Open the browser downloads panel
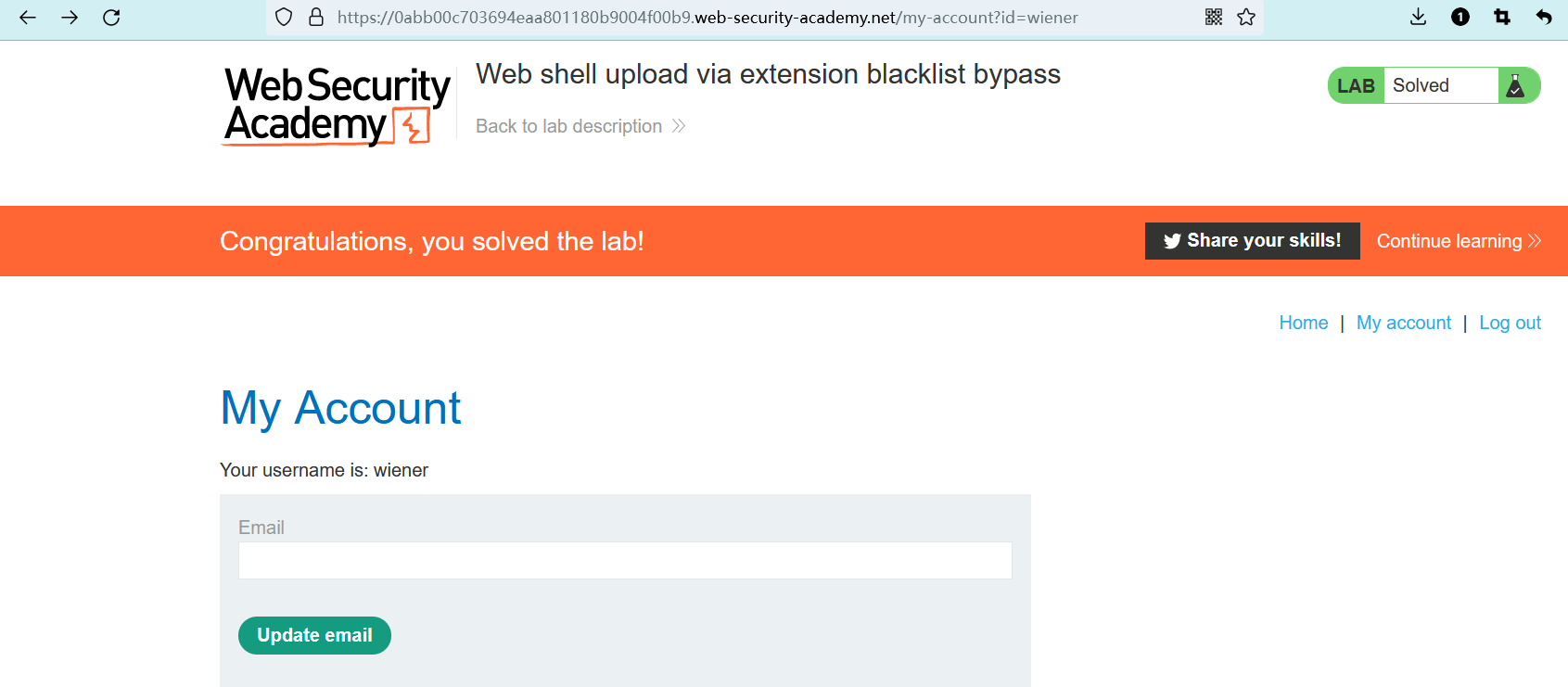Viewport: 1568px width, 687px height. [x=1418, y=18]
